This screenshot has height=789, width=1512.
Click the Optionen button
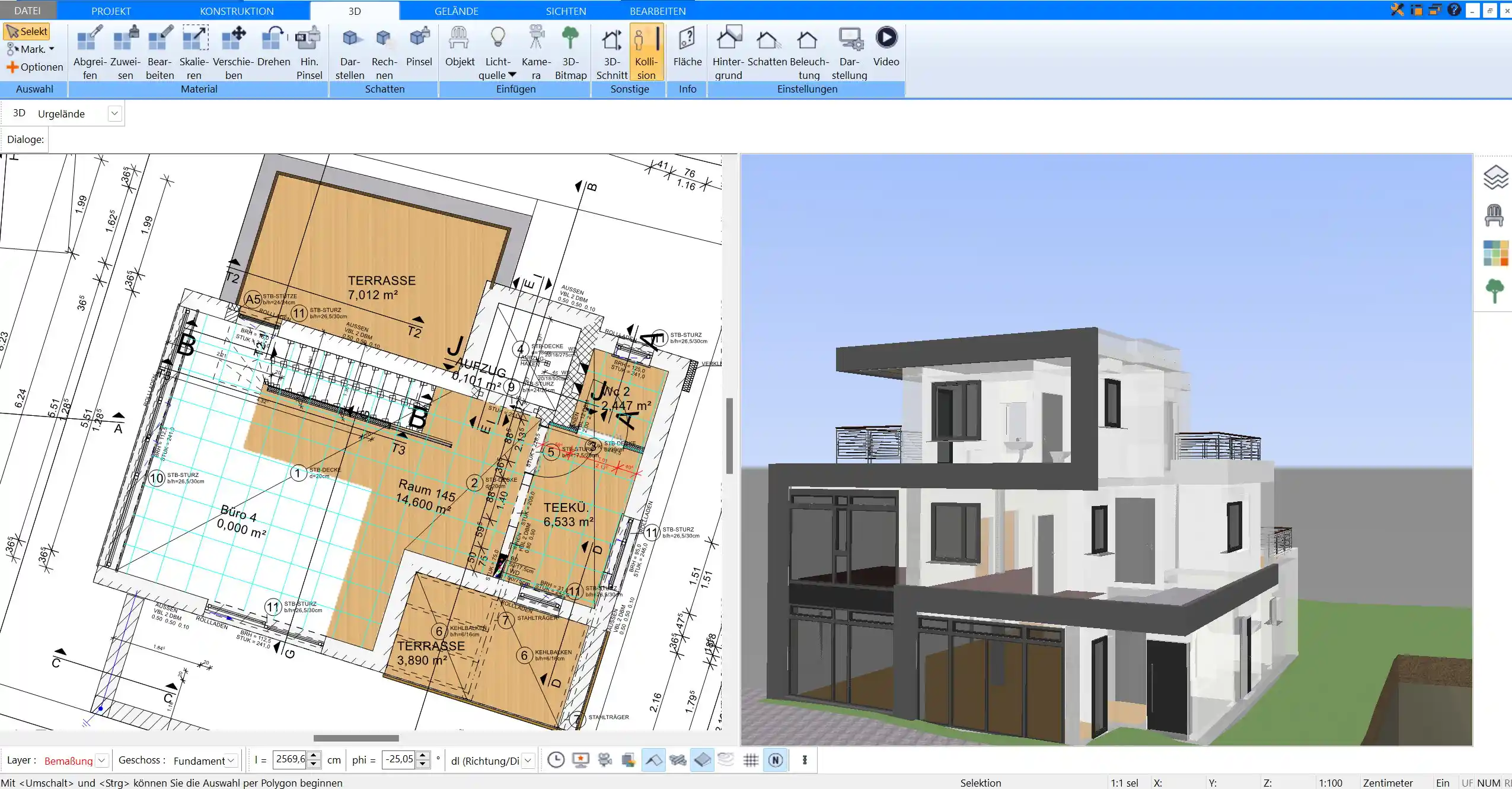tap(34, 67)
